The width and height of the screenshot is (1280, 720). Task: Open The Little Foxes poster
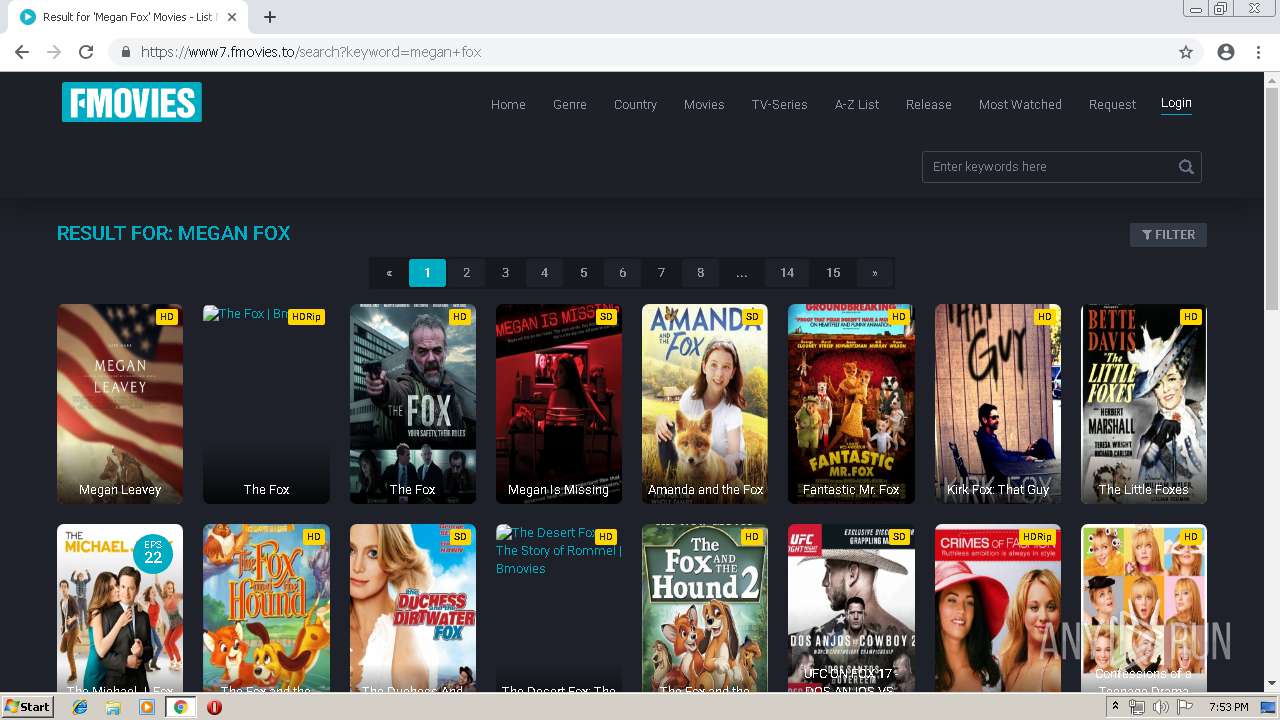tap(1144, 404)
